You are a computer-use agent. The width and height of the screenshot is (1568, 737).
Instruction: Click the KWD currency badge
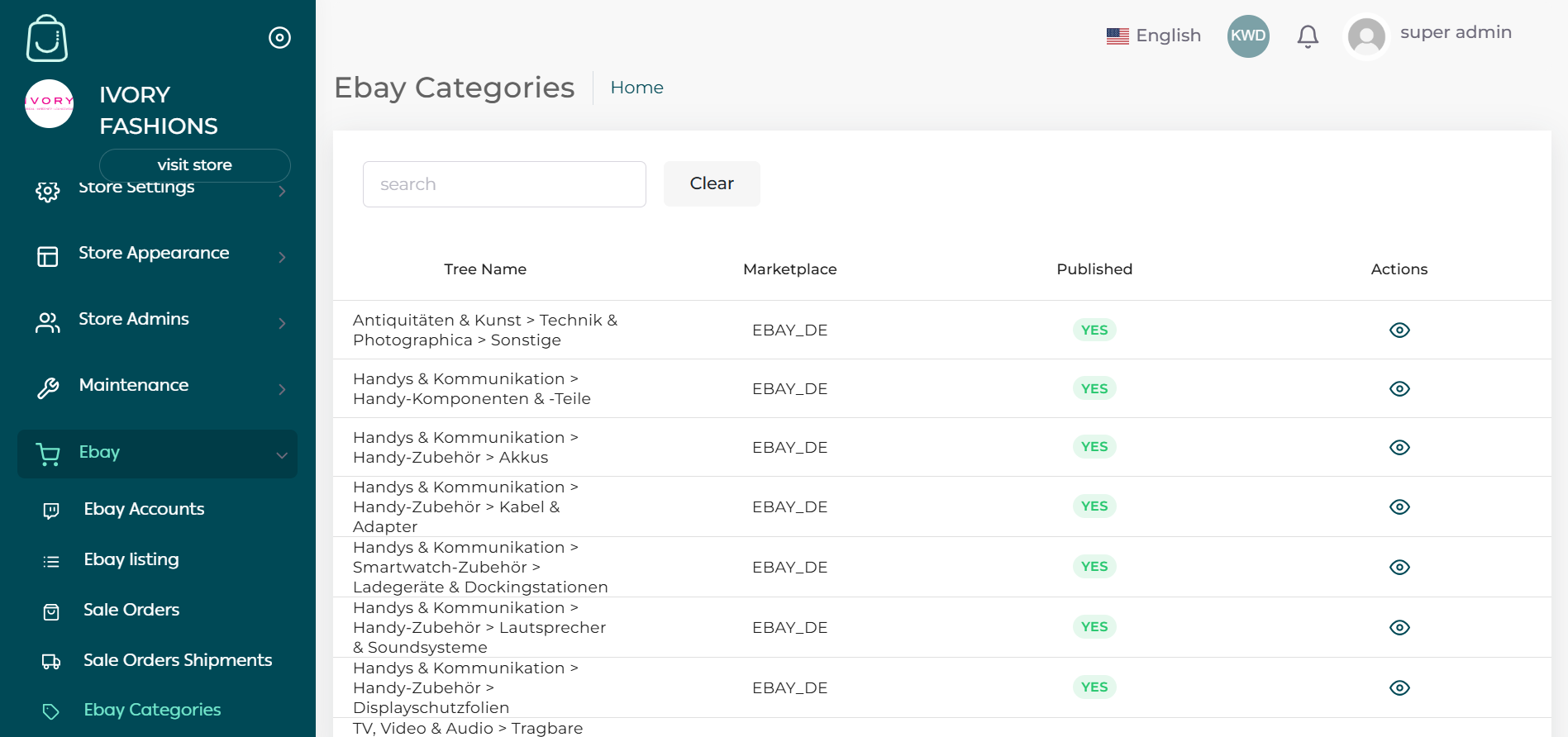tap(1248, 36)
